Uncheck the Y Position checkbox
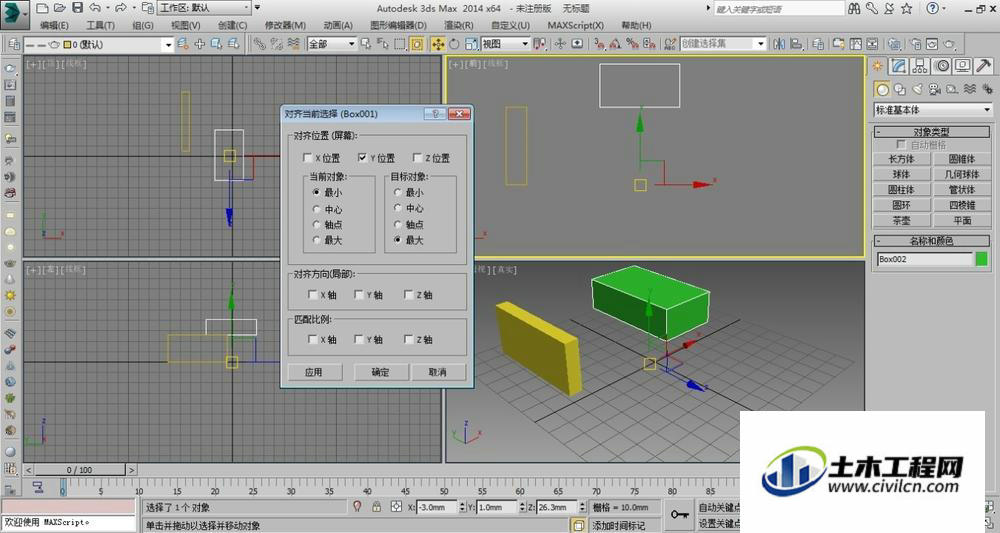The image size is (1000, 533). pos(363,157)
